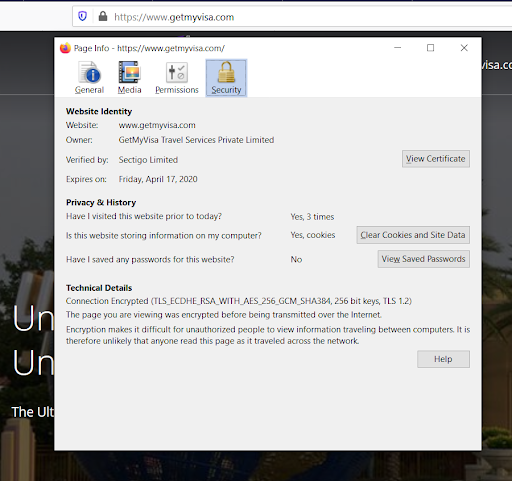Minimize the Page Info window
The height and width of the screenshot is (481, 512).
pos(397,48)
